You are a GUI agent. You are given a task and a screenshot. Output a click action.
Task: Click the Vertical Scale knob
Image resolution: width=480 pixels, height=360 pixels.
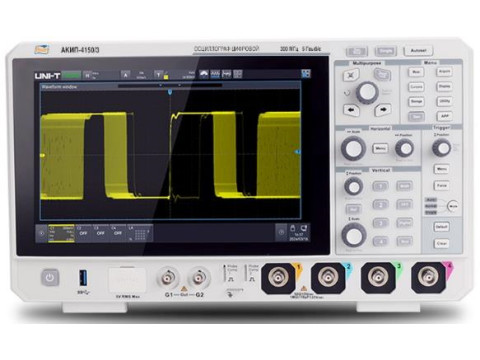click(x=354, y=235)
